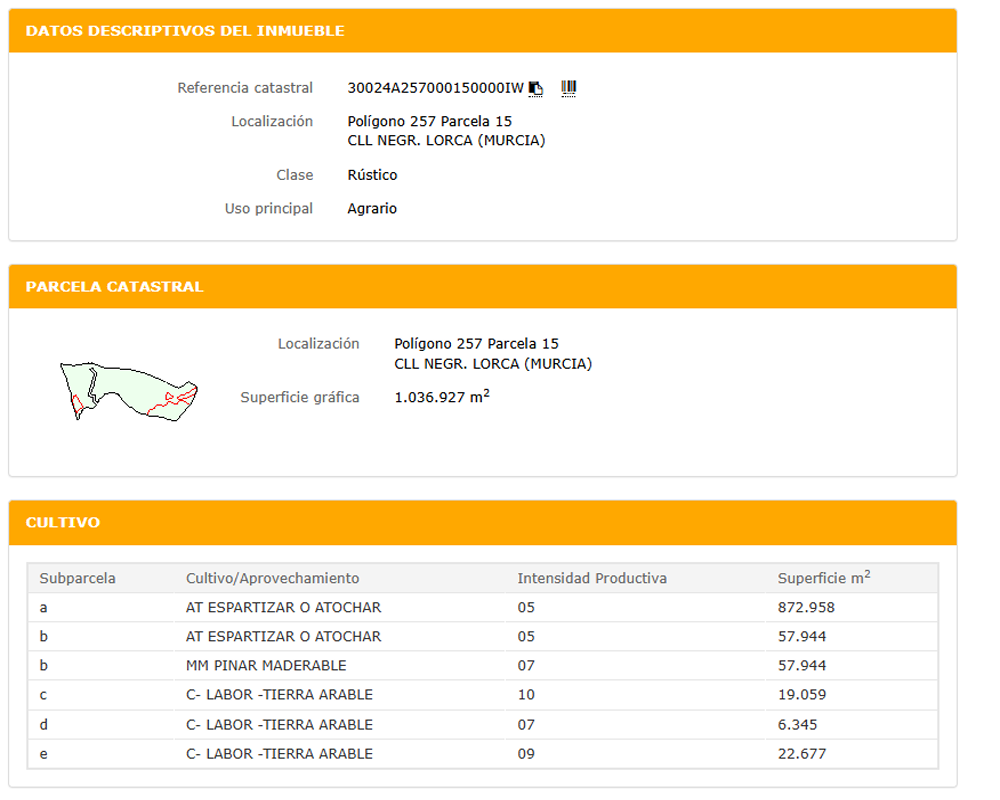
Task: Click the Agrario main use value
Action: pos(372,209)
